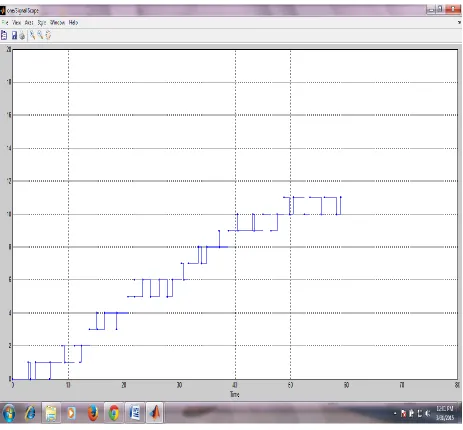The image size is (463, 430).
Task: Open the Axes menu
Action: coord(29,23)
